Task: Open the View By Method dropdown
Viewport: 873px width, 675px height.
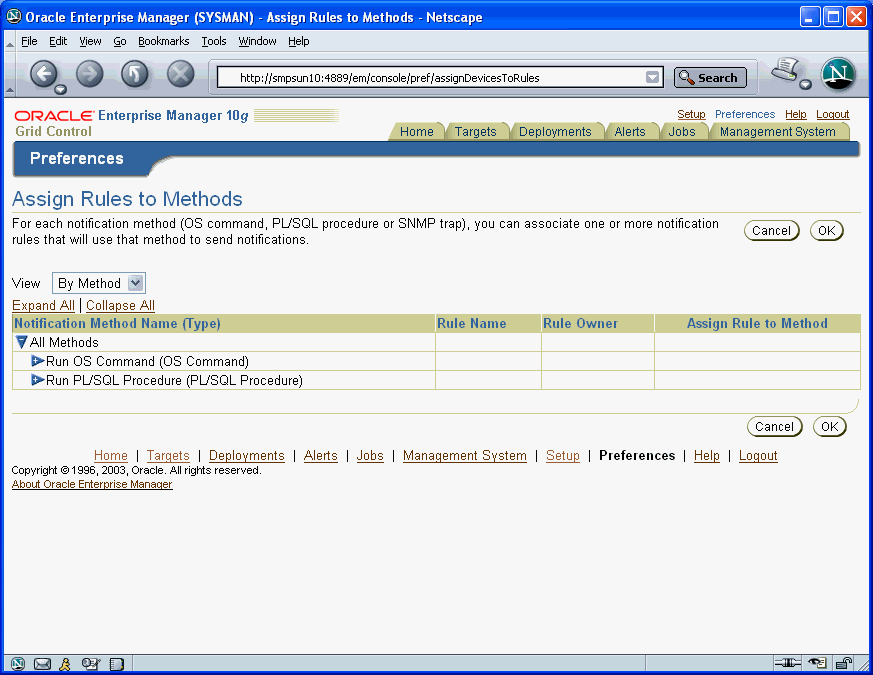Action: (99, 284)
